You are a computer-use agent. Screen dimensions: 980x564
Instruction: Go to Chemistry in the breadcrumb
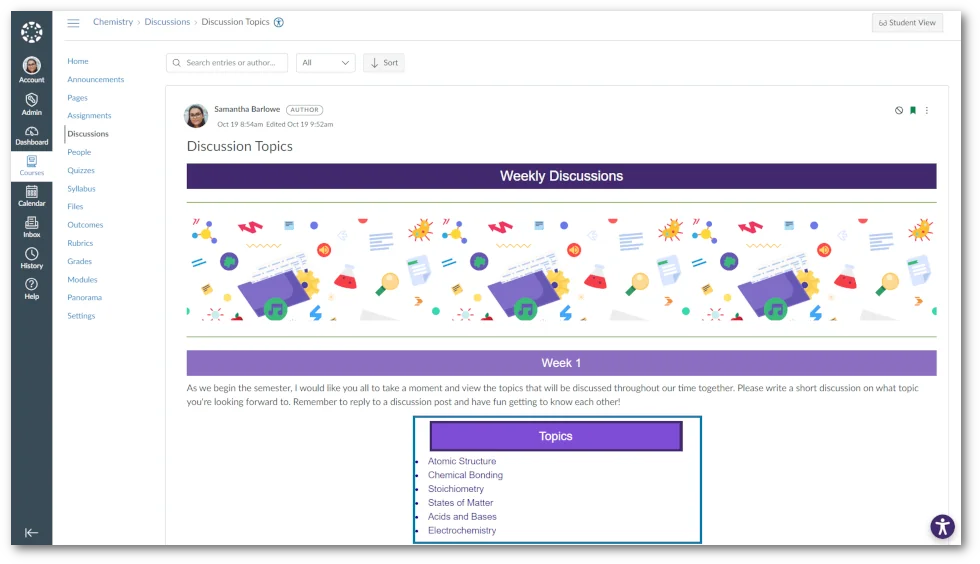click(112, 22)
